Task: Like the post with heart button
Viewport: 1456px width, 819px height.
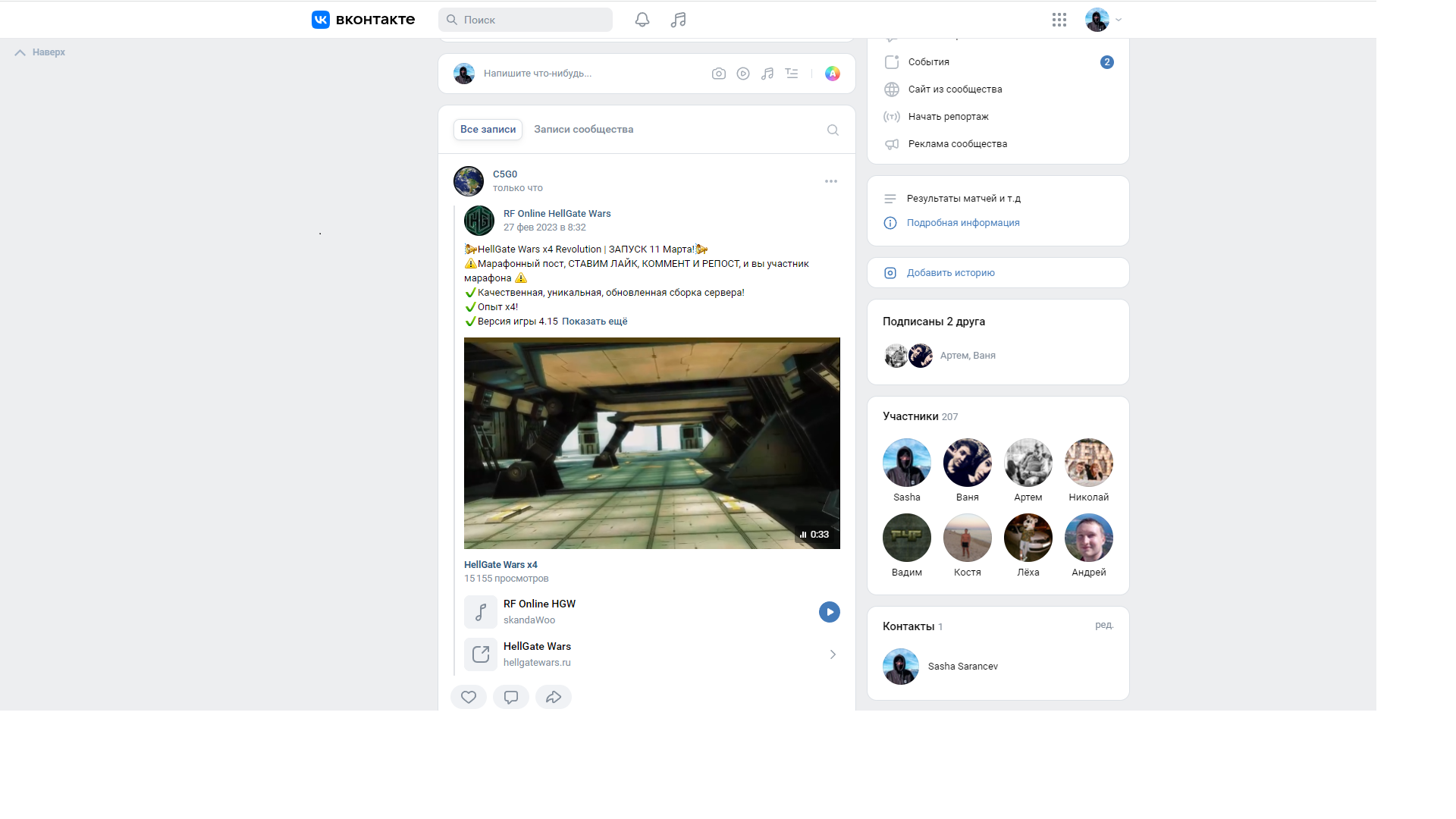Action: point(469,697)
